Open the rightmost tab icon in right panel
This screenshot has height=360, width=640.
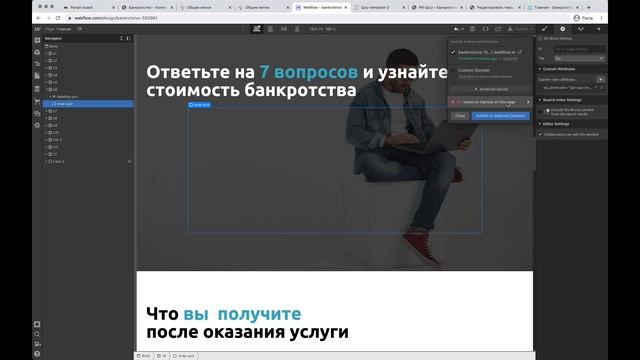click(599, 29)
